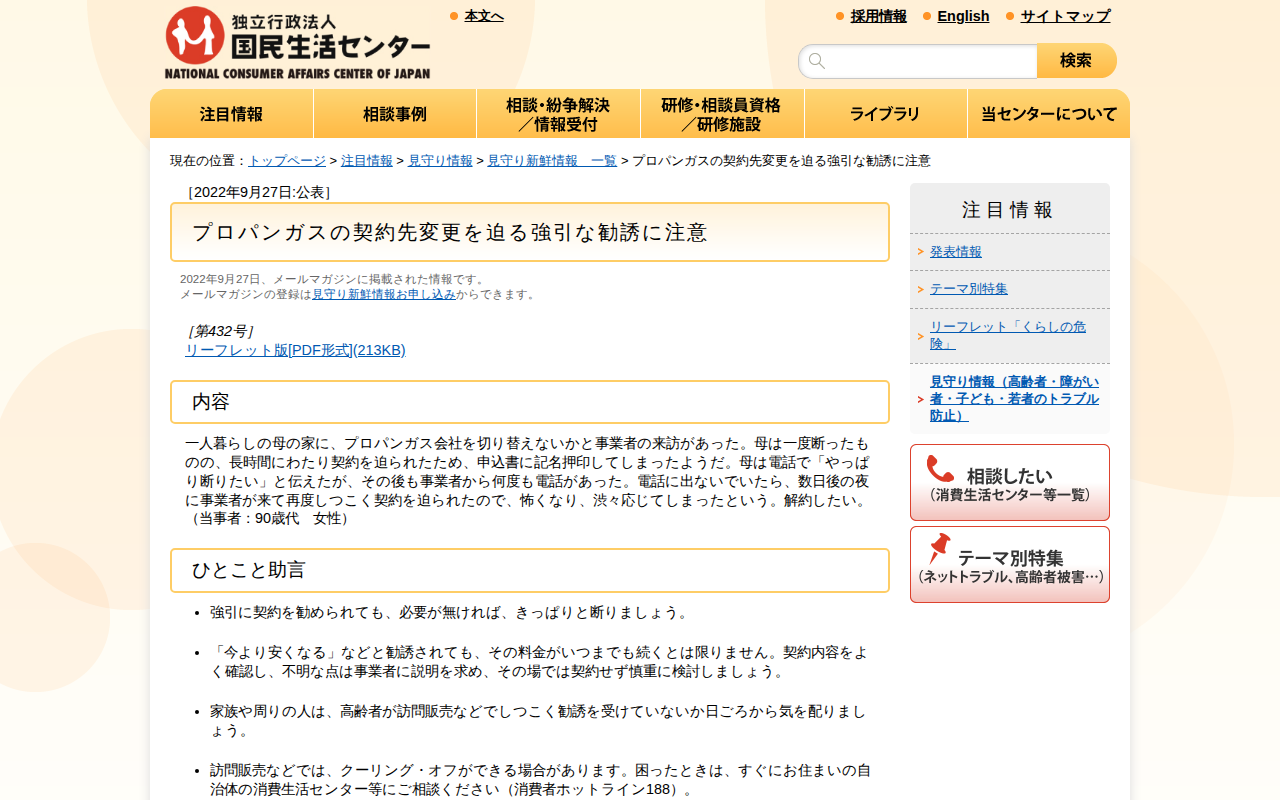Image resolution: width=1280 pixels, height=800 pixels.
Task: Go to 注目情報 breadcrumb link
Action: pyautogui.click(x=367, y=161)
